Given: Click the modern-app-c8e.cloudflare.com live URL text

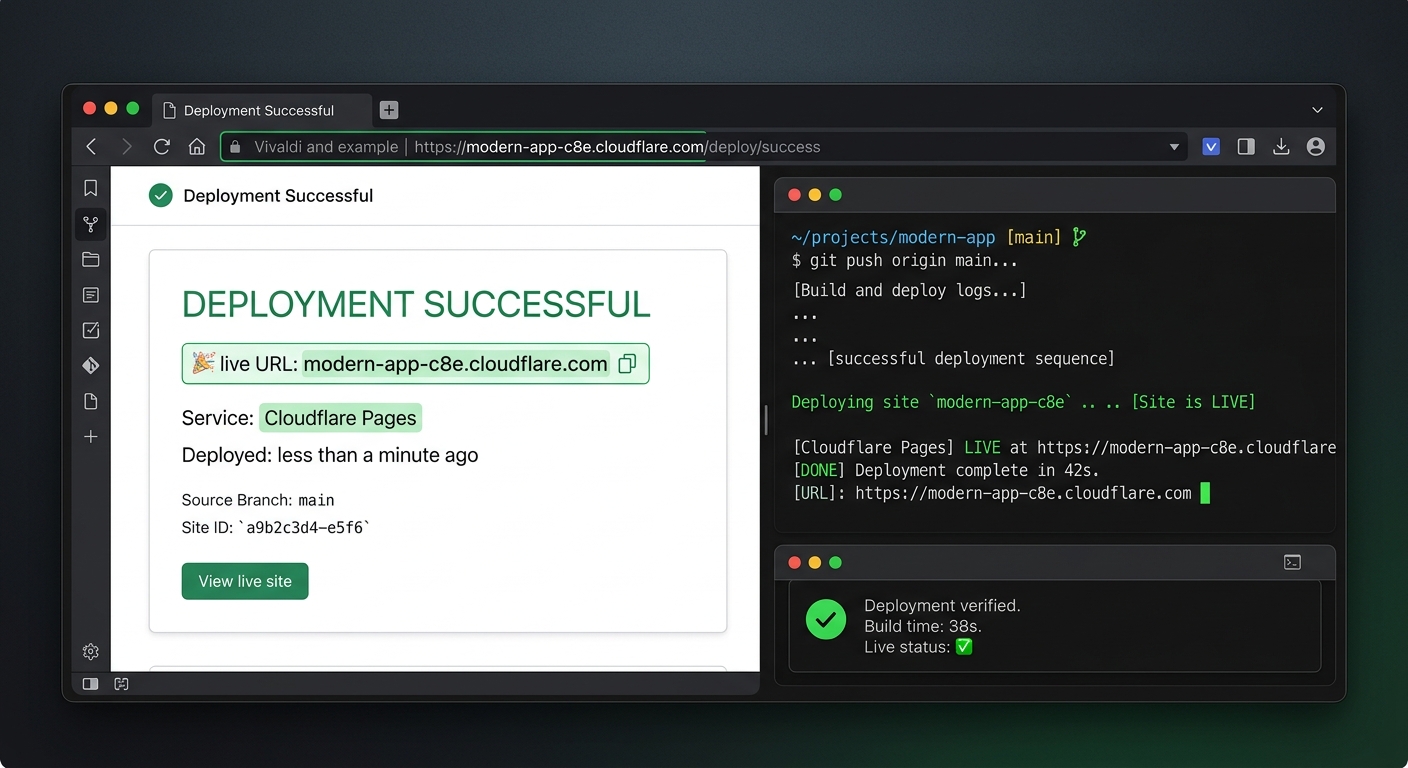Looking at the screenshot, I should [x=456, y=364].
